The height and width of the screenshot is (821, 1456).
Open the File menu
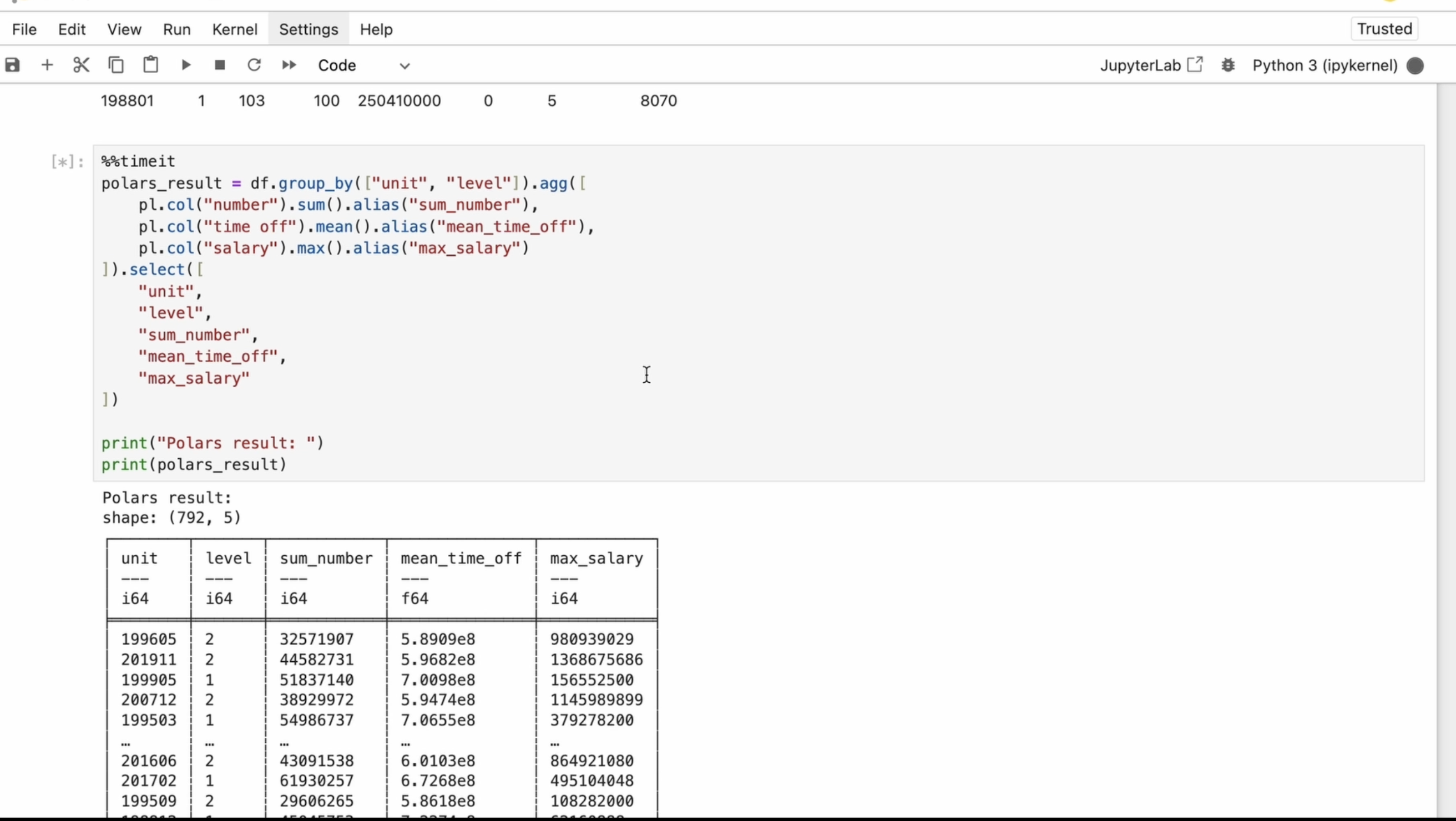tap(24, 29)
